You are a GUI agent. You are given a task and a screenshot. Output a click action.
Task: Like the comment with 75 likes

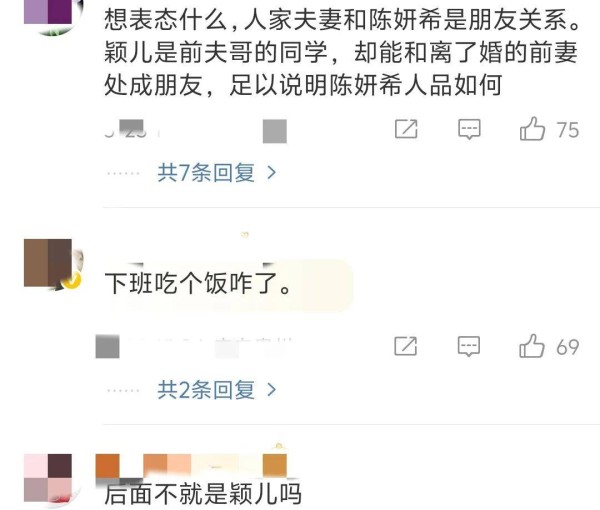point(532,129)
